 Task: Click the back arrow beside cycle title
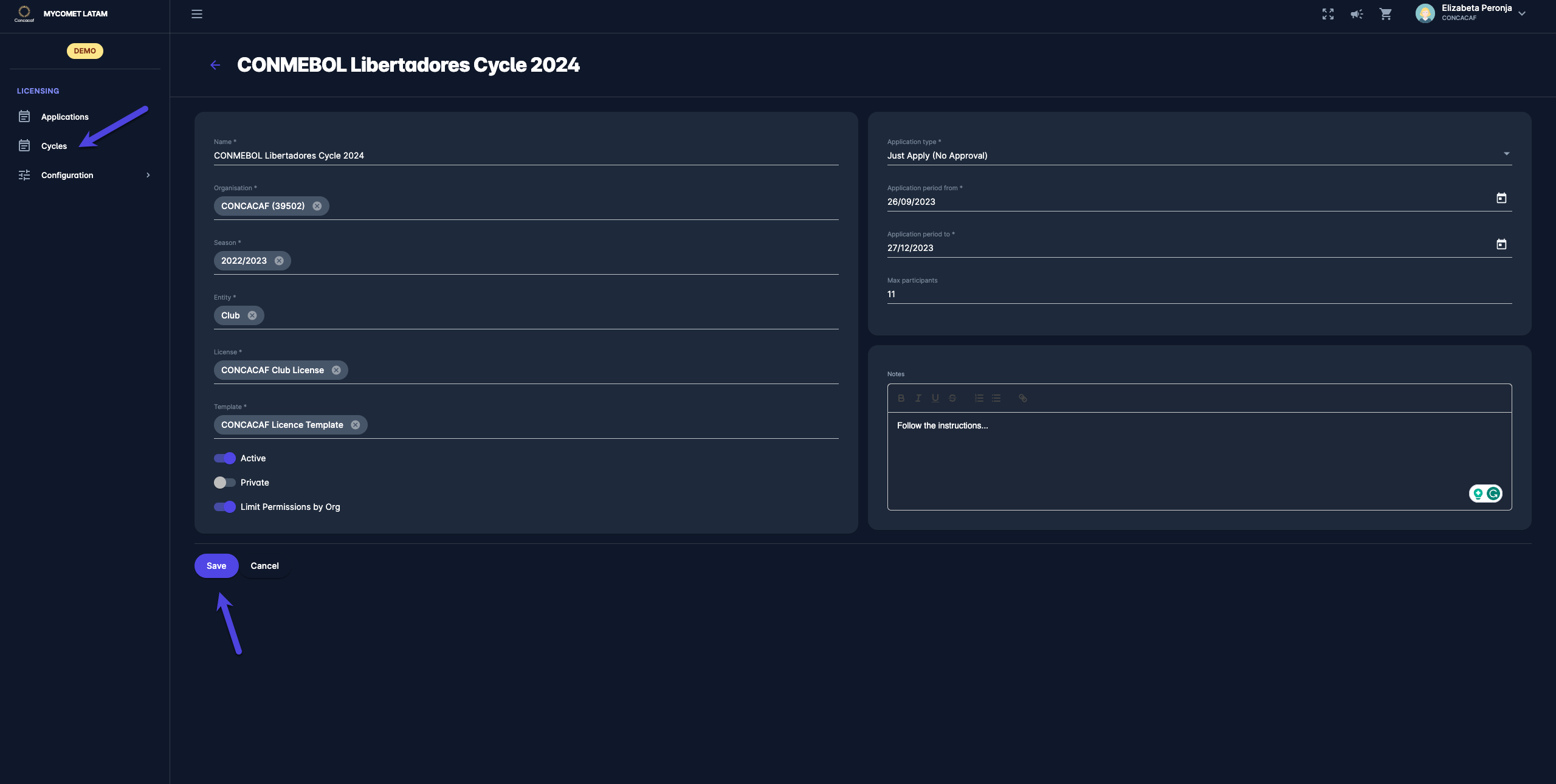215,65
